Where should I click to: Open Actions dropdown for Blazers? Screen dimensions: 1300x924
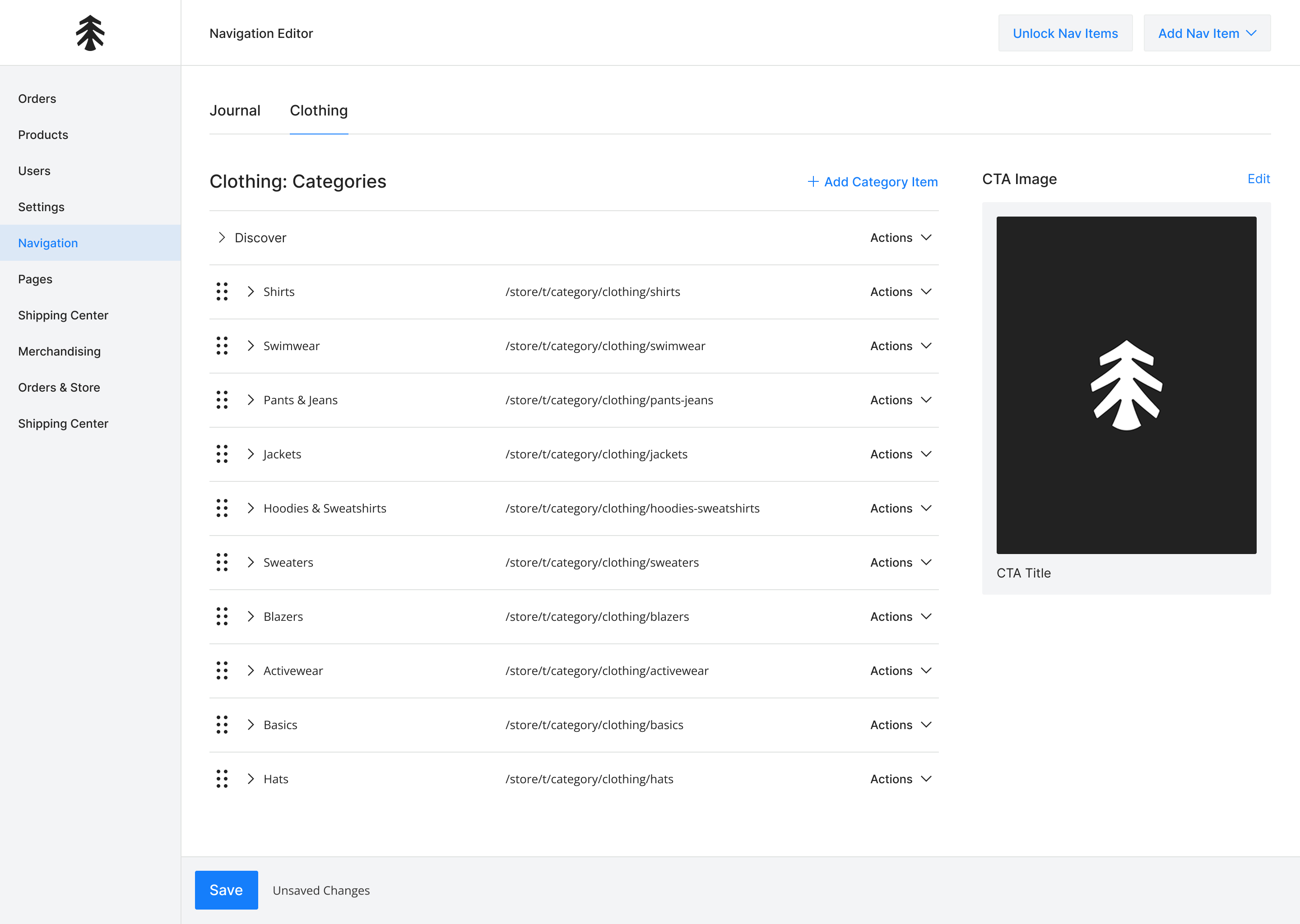point(901,616)
